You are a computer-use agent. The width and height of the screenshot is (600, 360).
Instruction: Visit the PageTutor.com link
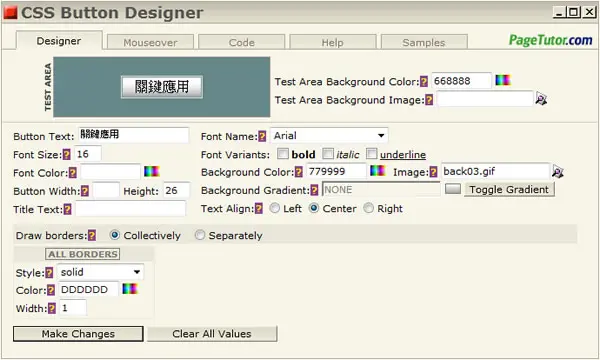(x=550, y=40)
